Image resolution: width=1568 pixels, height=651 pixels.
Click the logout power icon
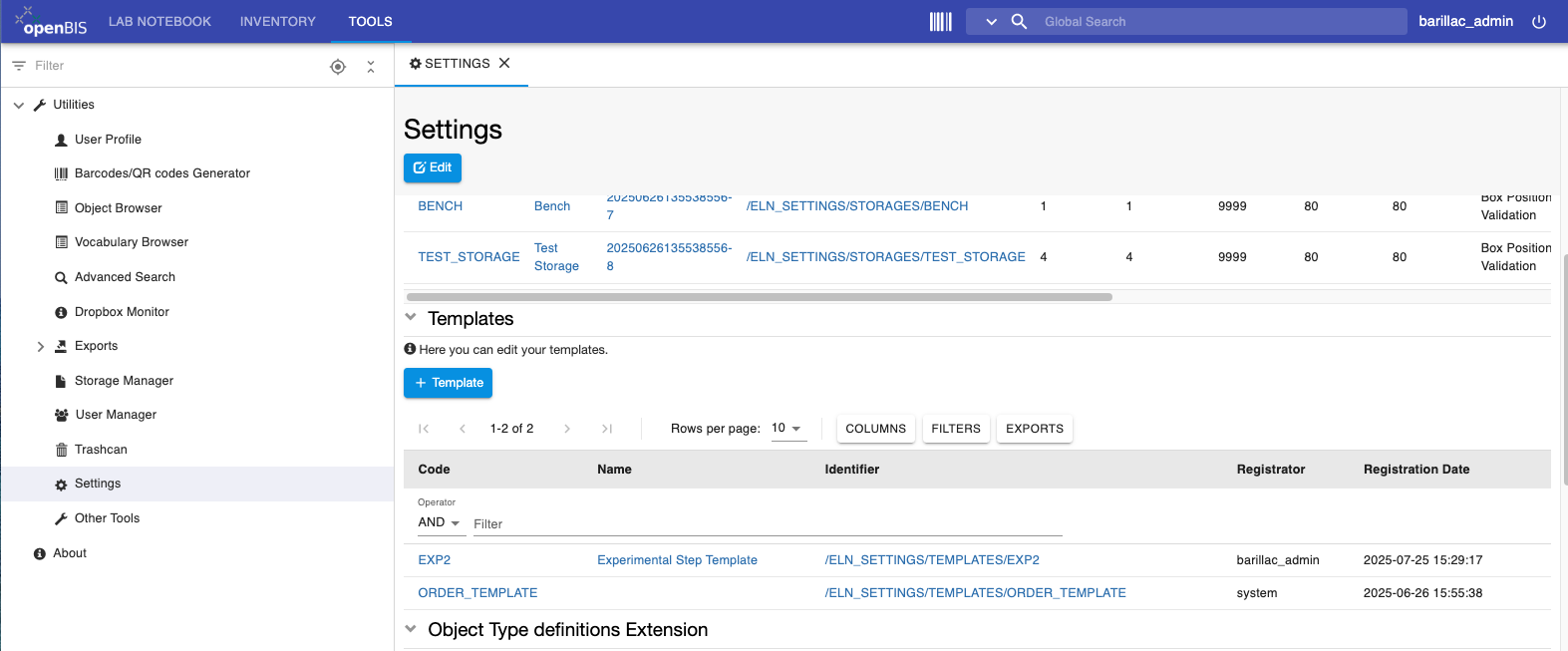tap(1539, 21)
